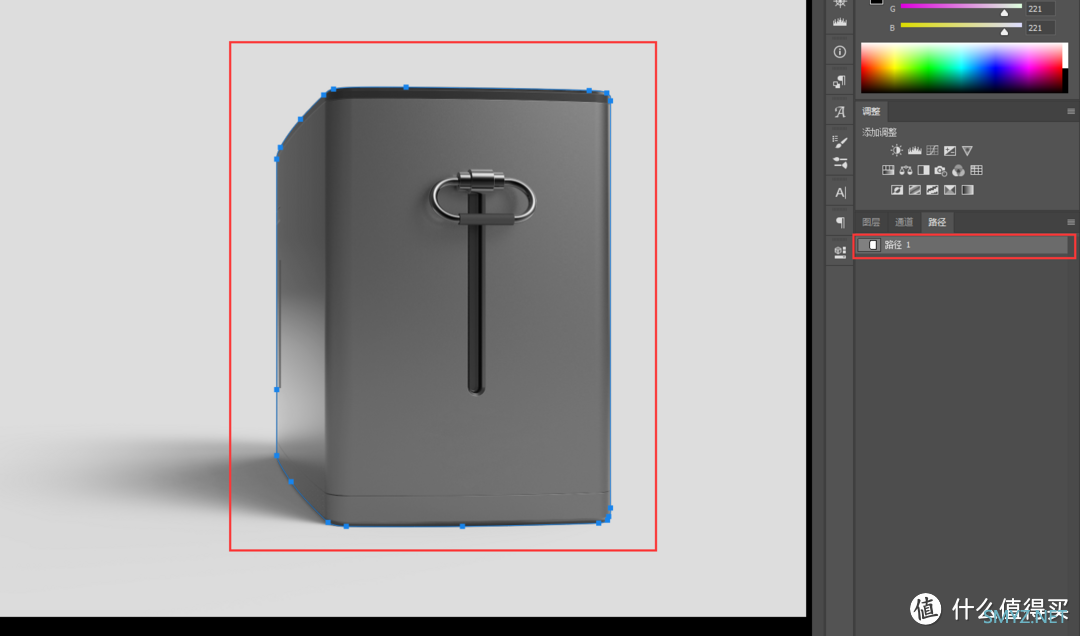Switch to the 图层 tab

pos(871,222)
